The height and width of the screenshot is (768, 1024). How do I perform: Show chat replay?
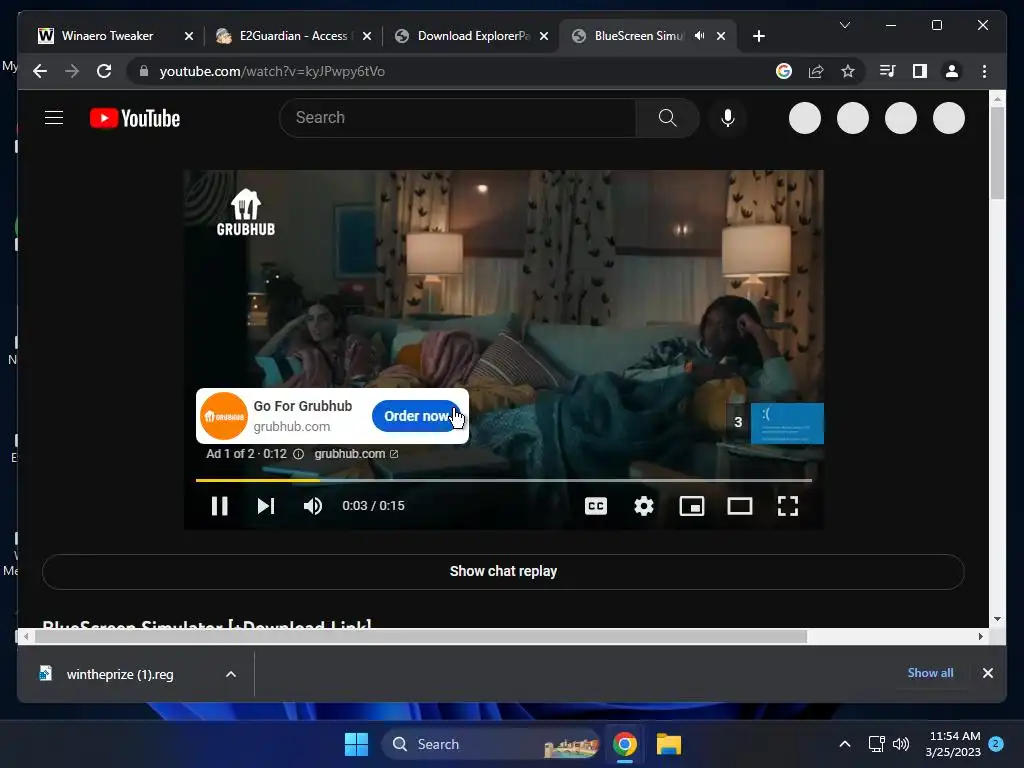pos(504,571)
